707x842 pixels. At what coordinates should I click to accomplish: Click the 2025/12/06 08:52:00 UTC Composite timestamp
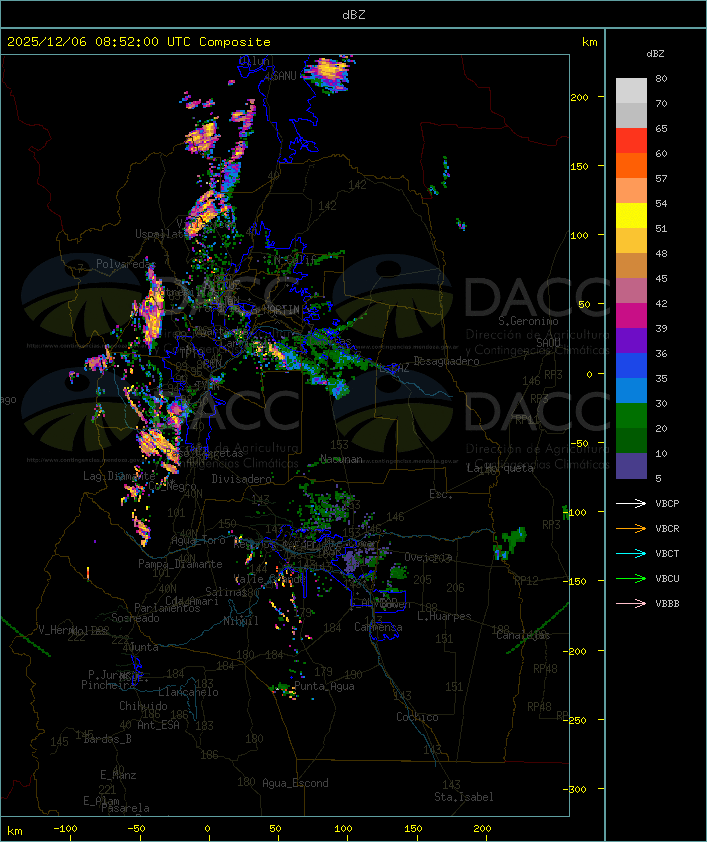click(139, 42)
